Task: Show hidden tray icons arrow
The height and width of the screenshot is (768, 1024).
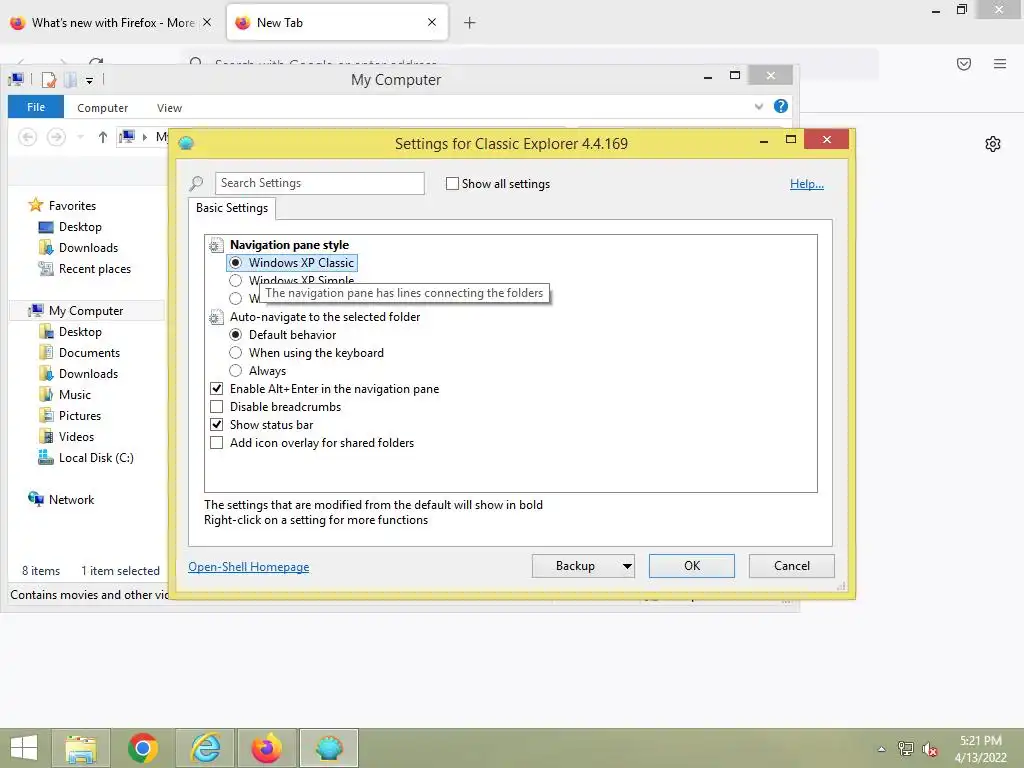Action: pos(881,749)
